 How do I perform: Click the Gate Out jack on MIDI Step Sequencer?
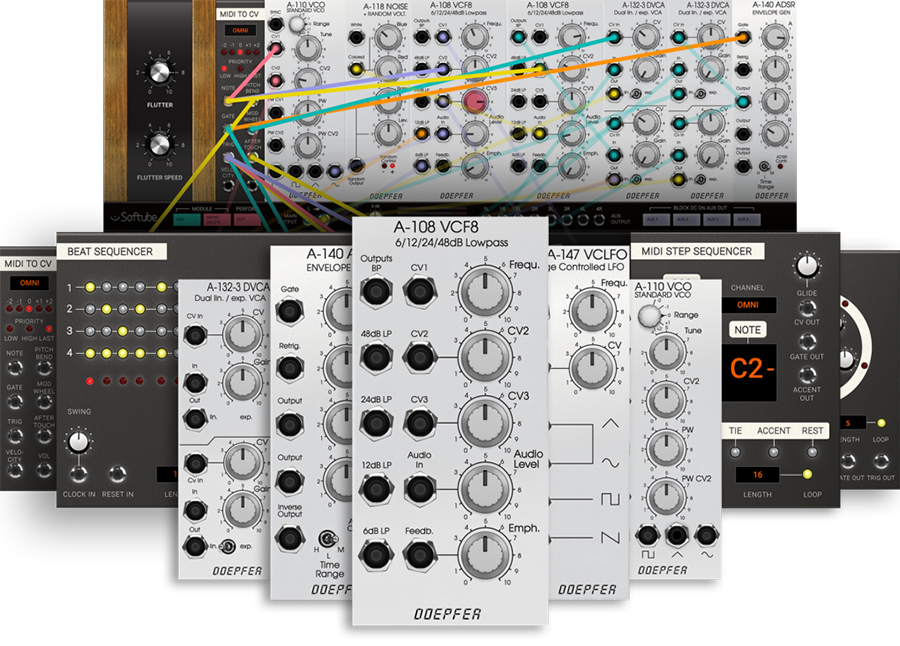tap(806, 340)
